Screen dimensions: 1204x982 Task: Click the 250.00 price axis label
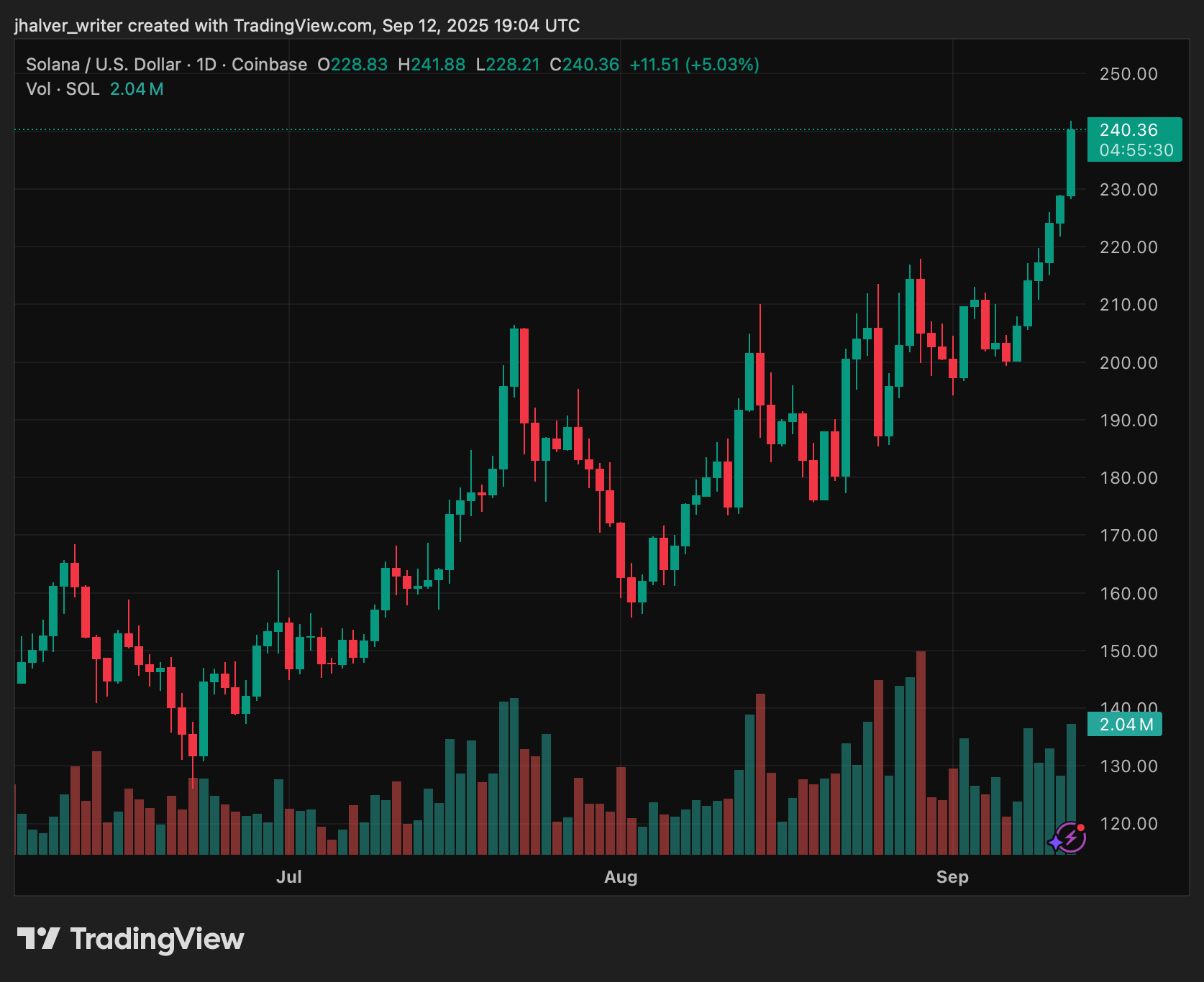1128,74
